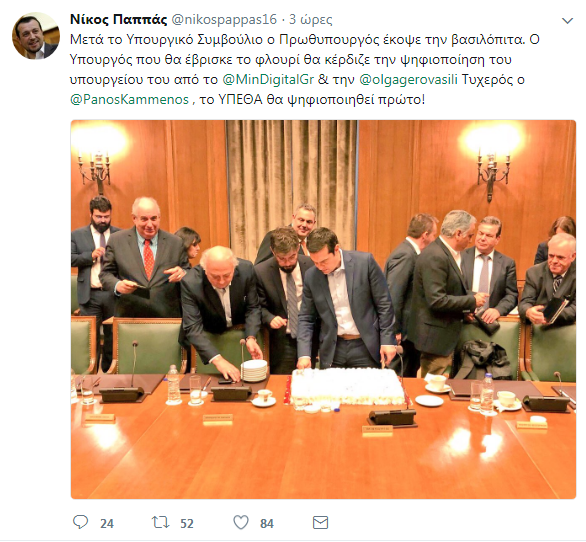Click the tweet text to open details

coord(305,70)
